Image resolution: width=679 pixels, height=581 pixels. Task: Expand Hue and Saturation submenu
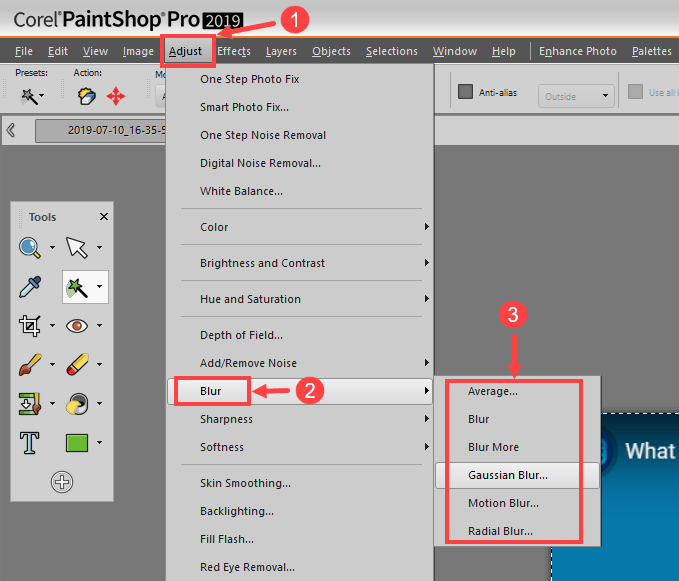click(x=300, y=299)
